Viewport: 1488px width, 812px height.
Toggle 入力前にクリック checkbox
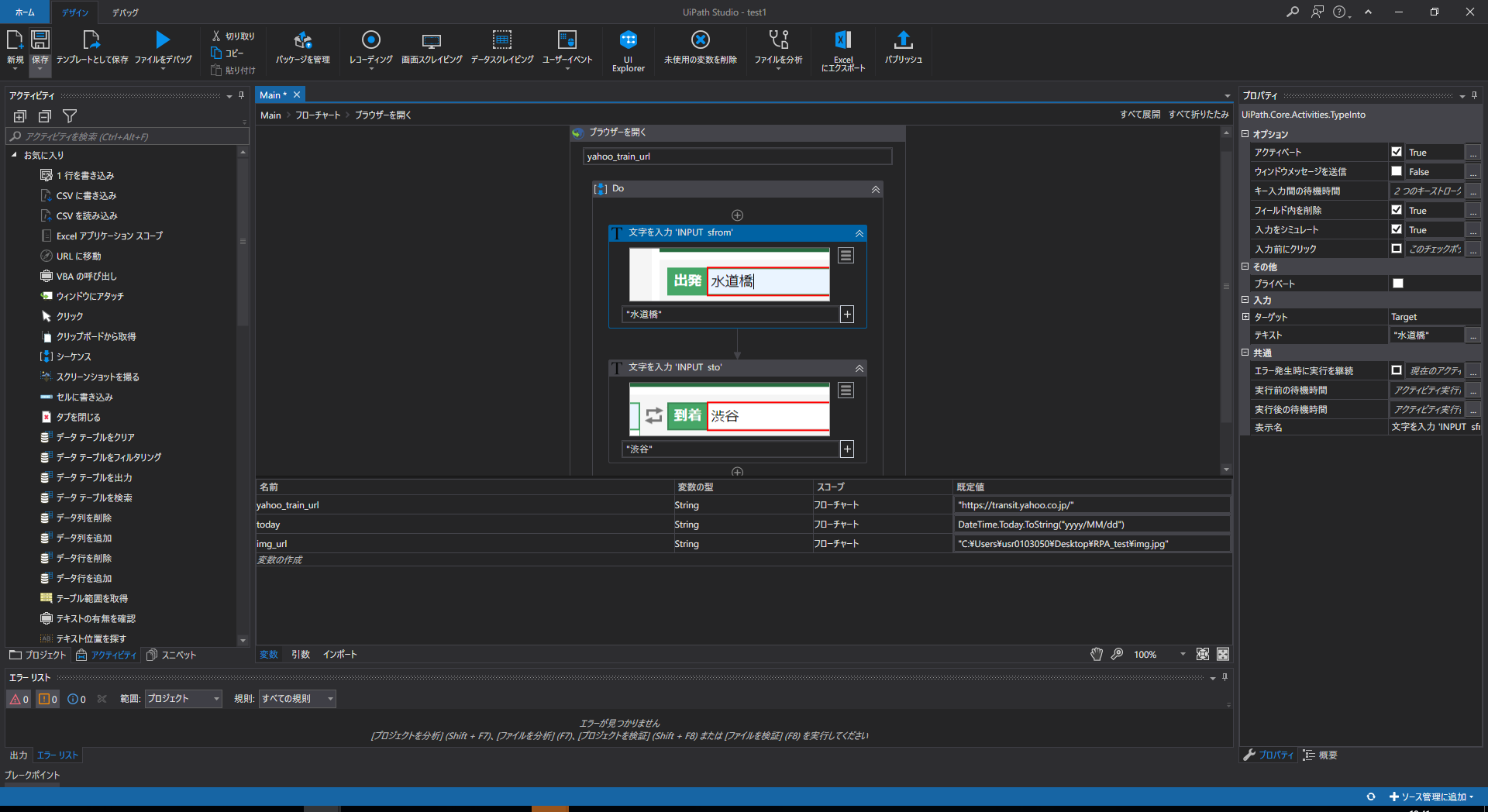click(1397, 249)
